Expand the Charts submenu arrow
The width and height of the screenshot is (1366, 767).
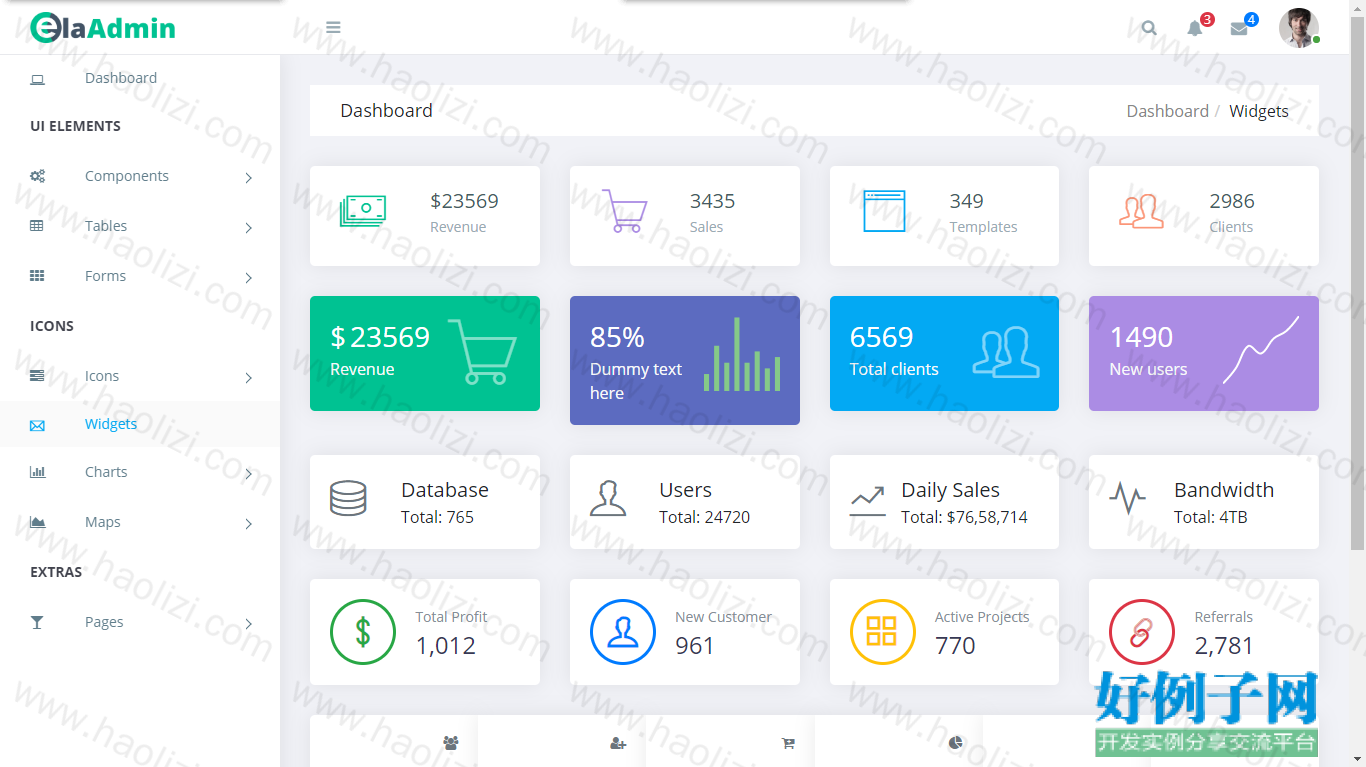pyautogui.click(x=248, y=474)
